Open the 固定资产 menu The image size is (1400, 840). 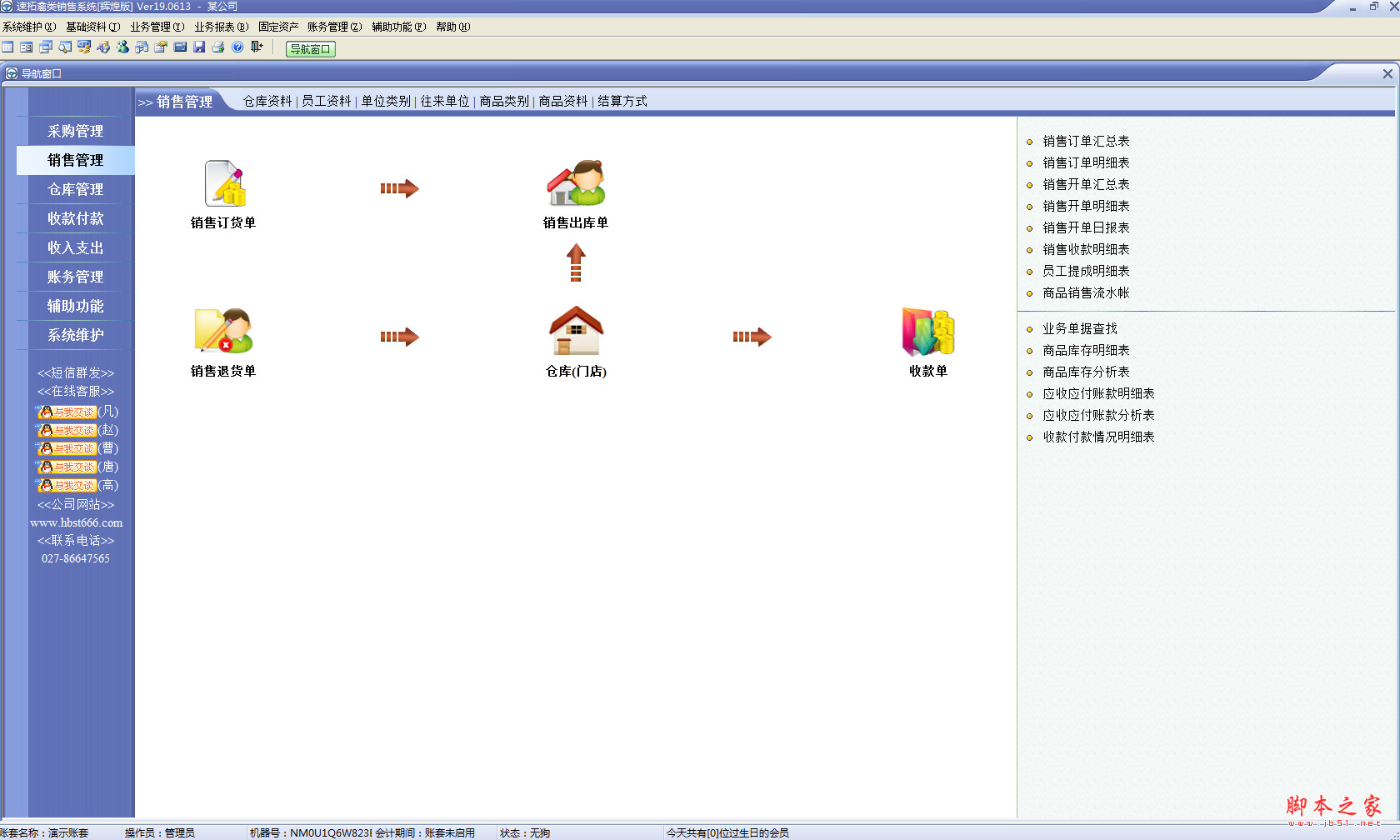tap(278, 27)
